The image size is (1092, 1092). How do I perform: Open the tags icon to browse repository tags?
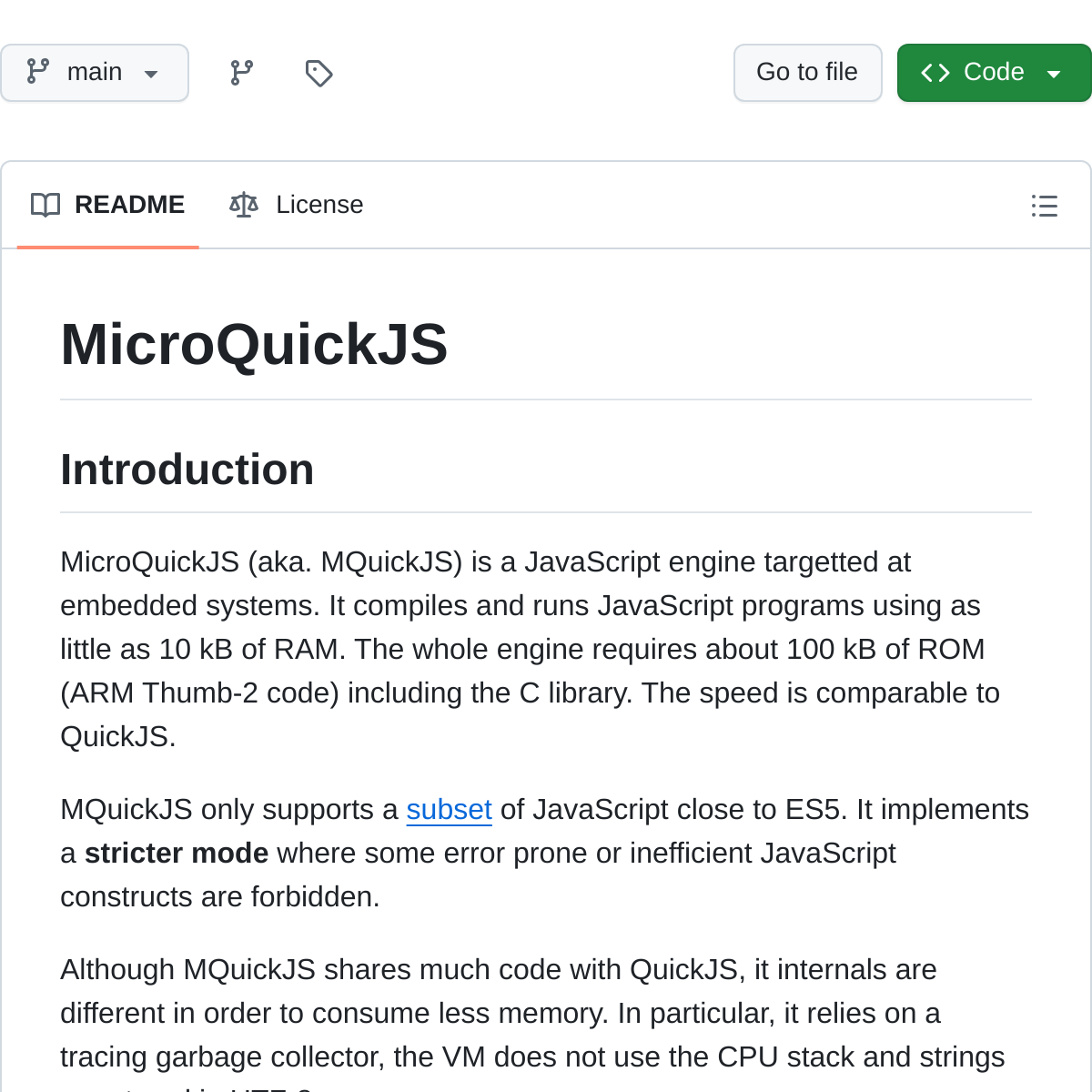318,73
